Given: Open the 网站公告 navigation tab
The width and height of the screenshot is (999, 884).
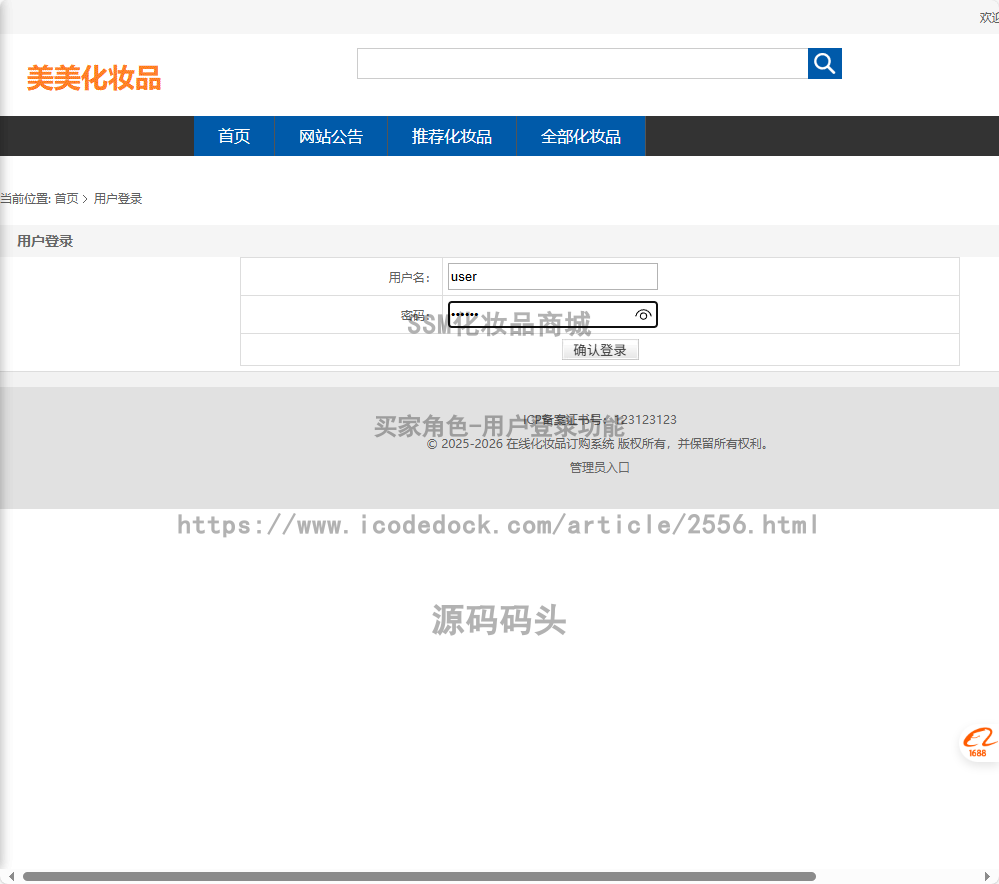Looking at the screenshot, I should [331, 136].
